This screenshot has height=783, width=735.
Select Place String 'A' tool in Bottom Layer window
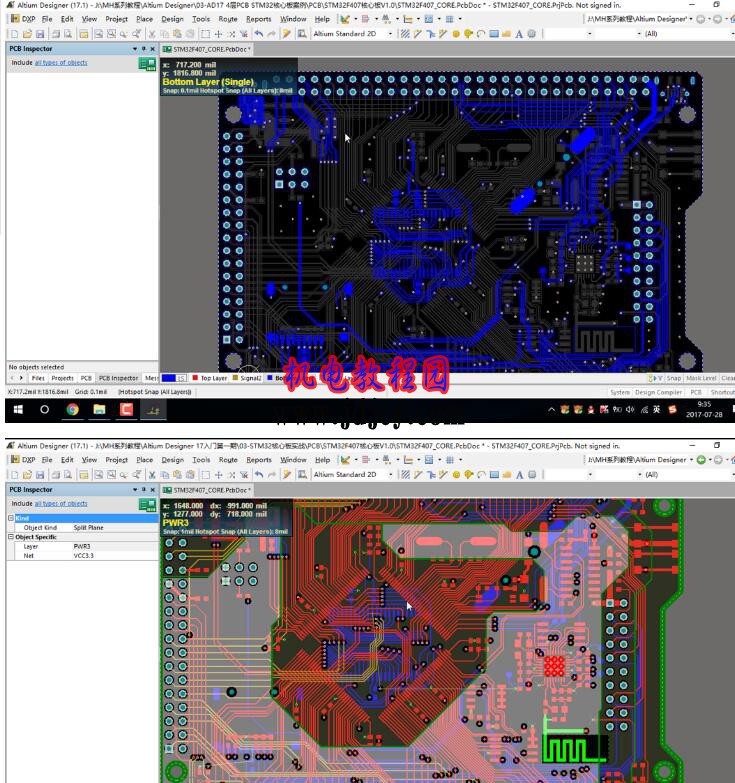(519, 34)
